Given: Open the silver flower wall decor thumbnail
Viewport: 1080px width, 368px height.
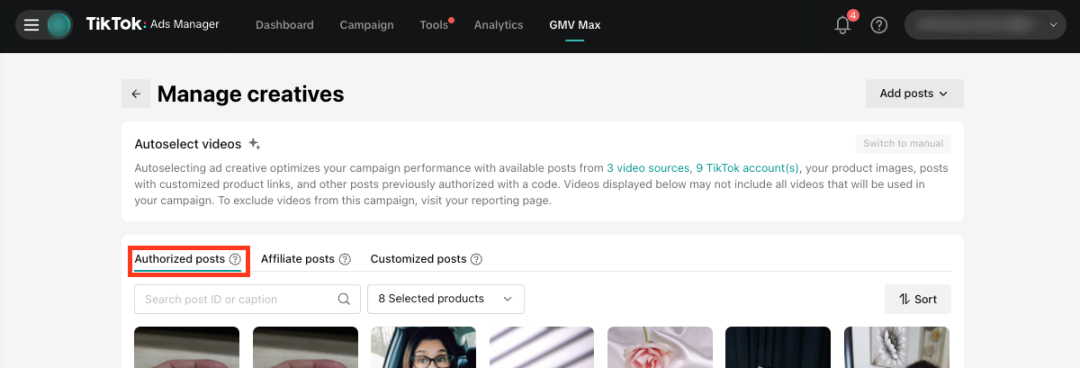Looking at the screenshot, I should pos(896,347).
